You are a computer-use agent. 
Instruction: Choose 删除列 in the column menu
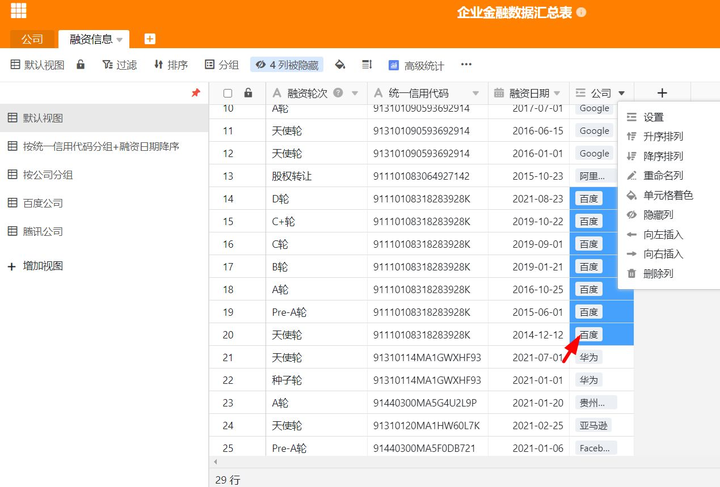coord(669,274)
